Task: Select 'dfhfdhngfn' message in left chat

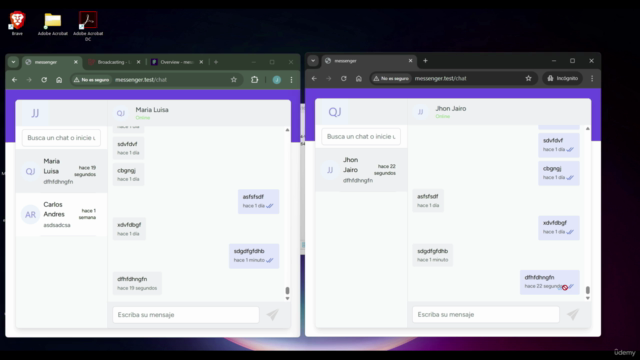Action: (137, 283)
